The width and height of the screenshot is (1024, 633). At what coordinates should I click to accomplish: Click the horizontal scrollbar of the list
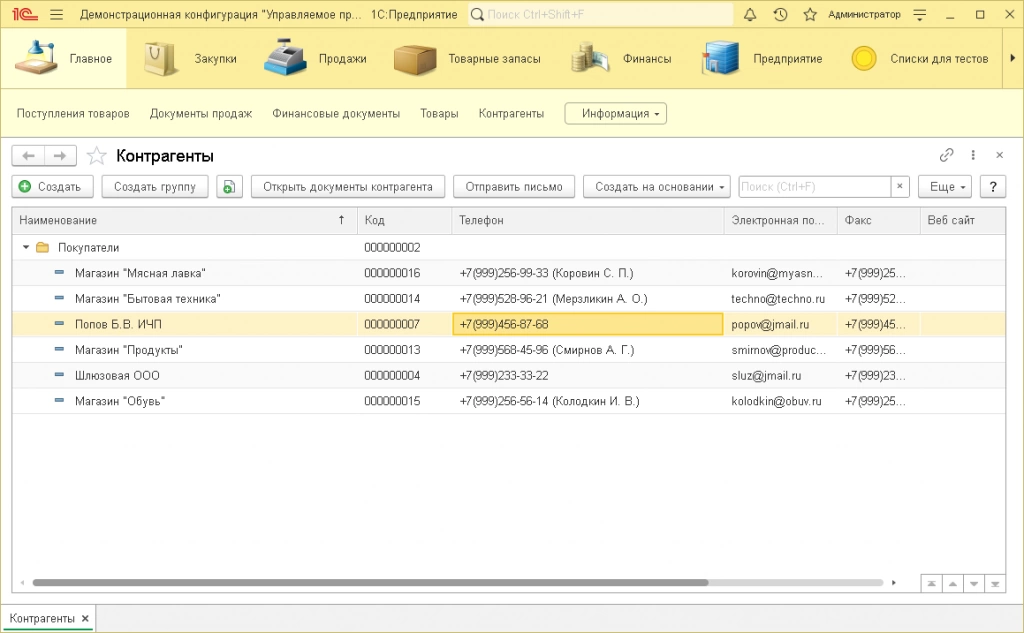pyautogui.click(x=370, y=582)
